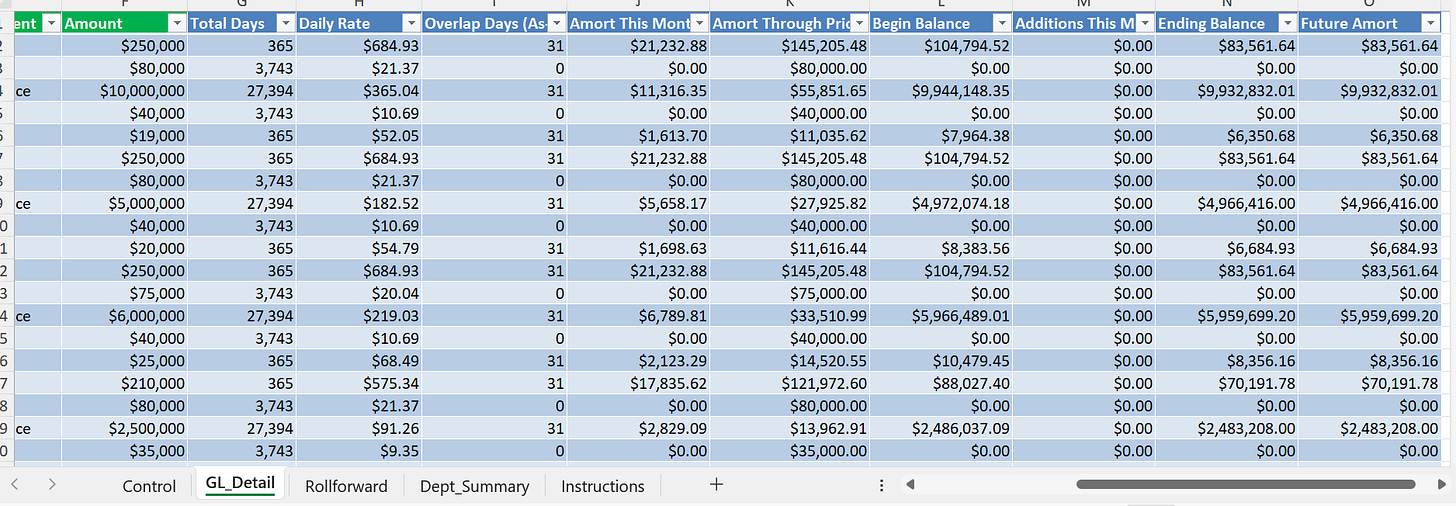Open the Amort Through Prior filter dropdown
Viewport: 1456px width, 506px height.
[859, 23]
